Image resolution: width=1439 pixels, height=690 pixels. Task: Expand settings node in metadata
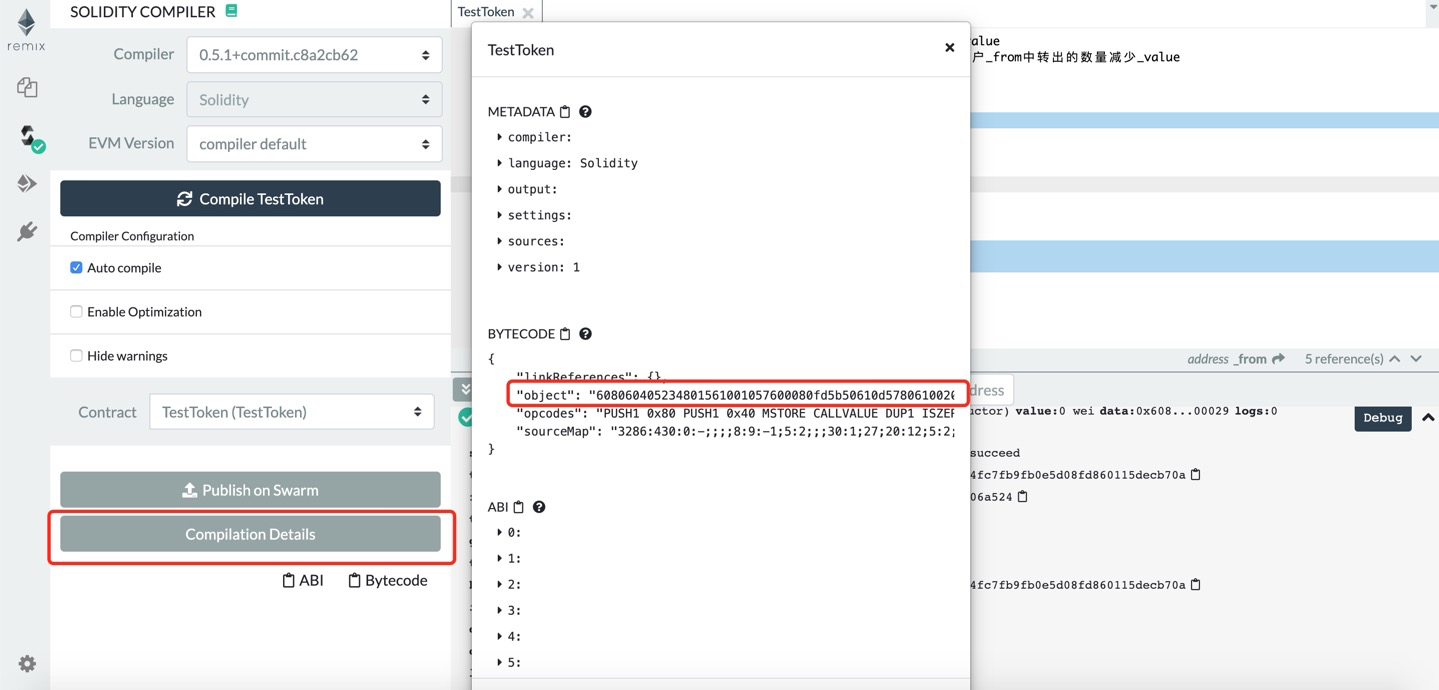499,215
